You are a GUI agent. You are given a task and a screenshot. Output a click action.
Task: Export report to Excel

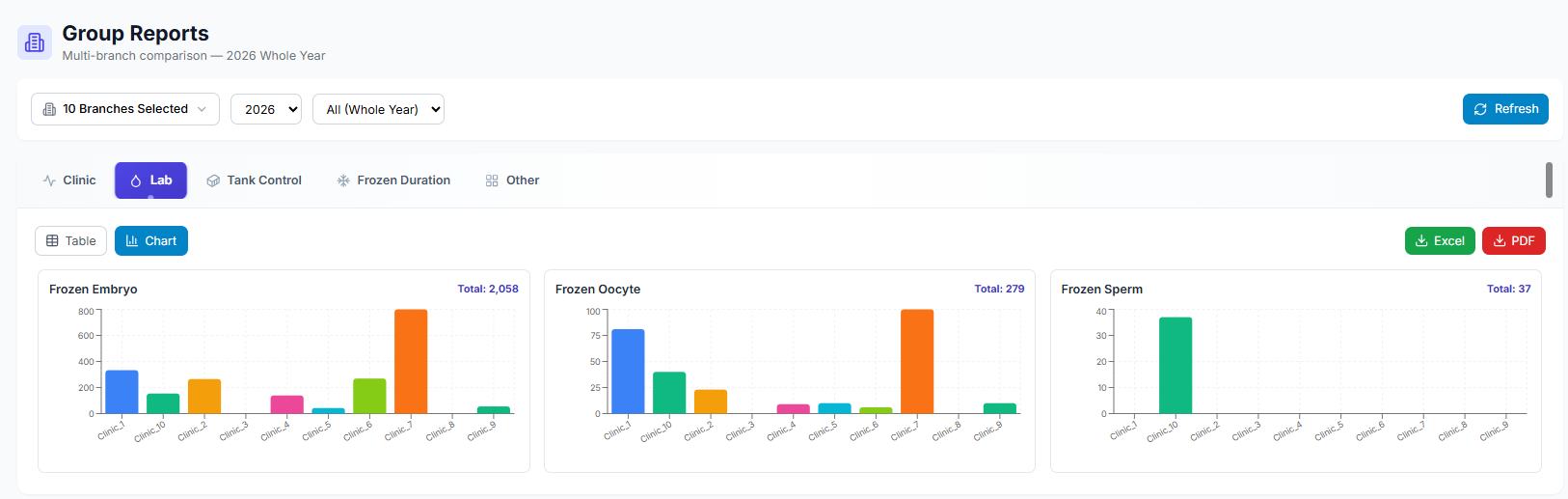click(x=1440, y=241)
